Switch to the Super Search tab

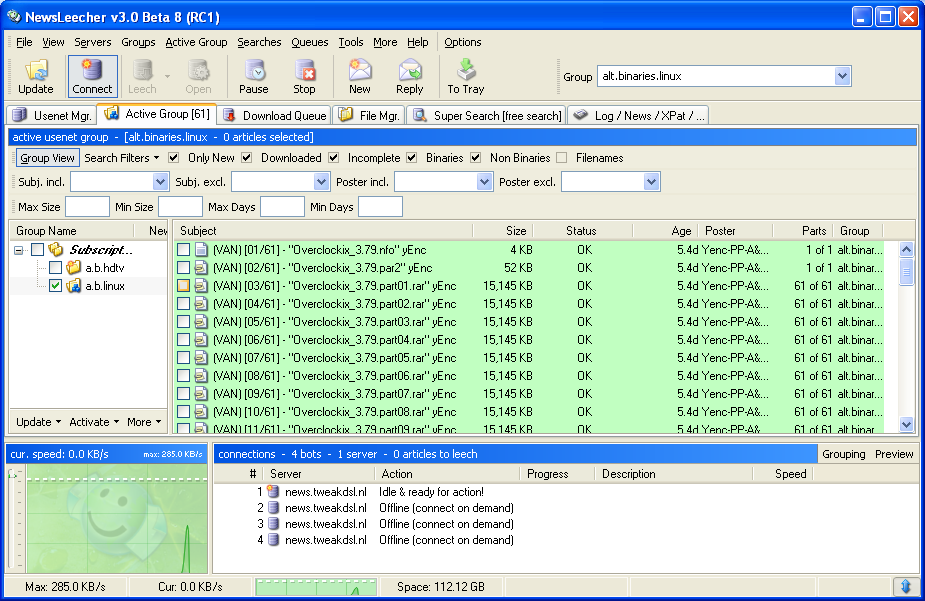click(487, 116)
